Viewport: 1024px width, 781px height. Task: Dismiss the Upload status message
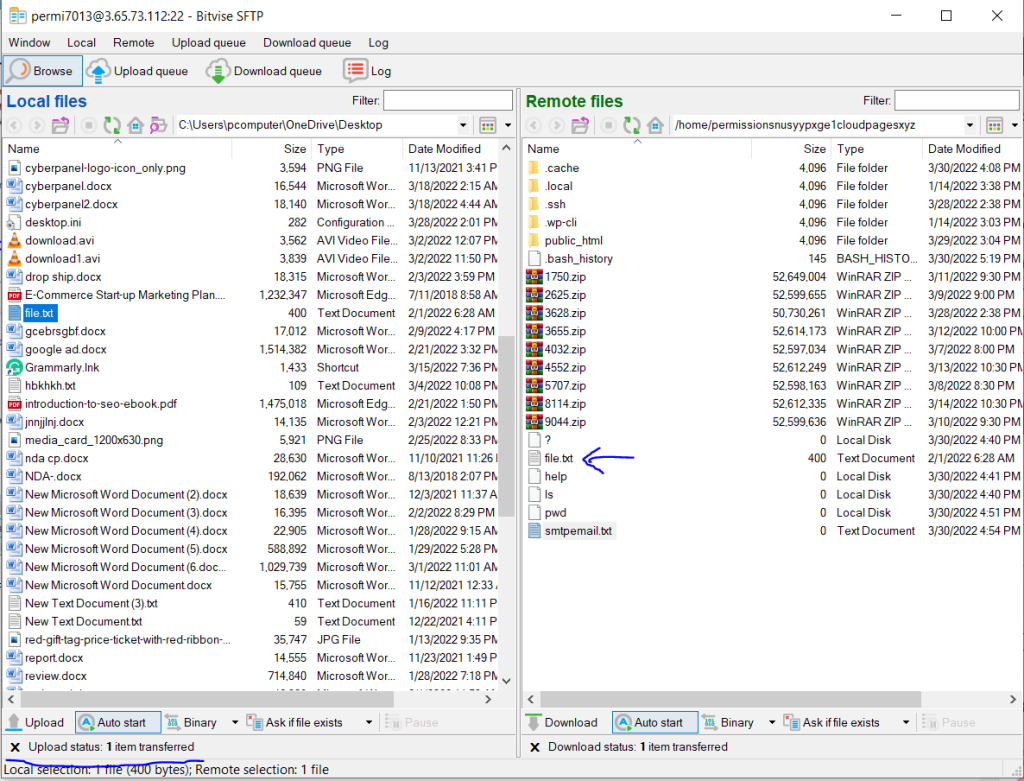click(15, 747)
